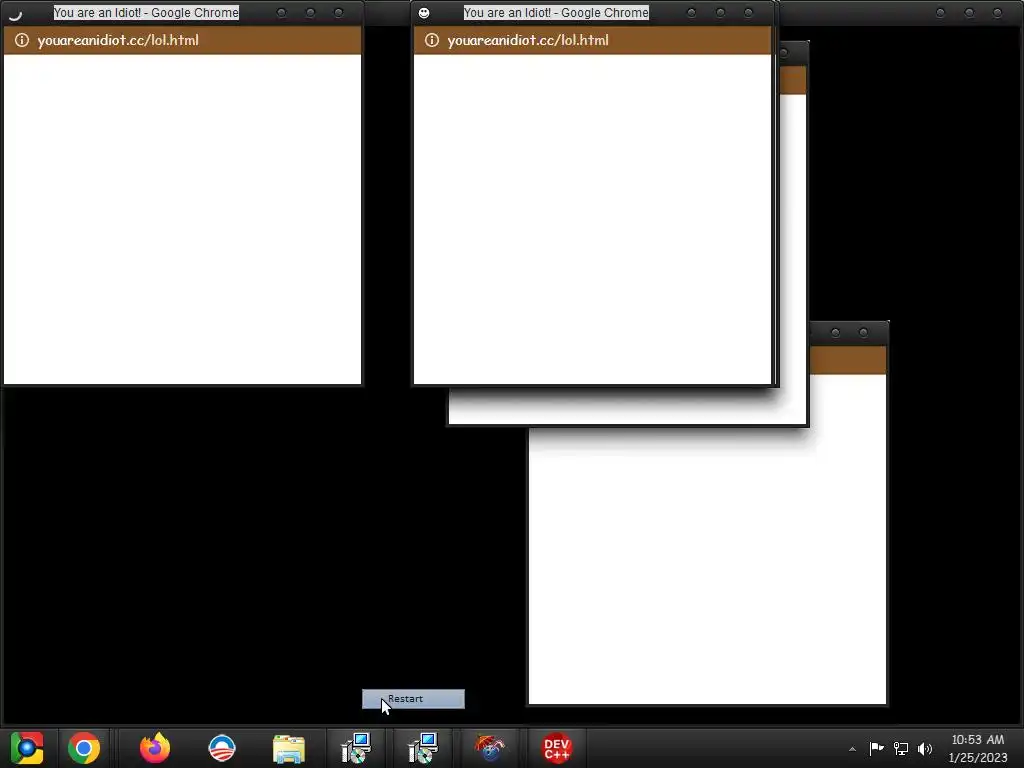This screenshot has width=1024, height=768.
Task: Click the site info icon in left window
Action: click(22, 40)
